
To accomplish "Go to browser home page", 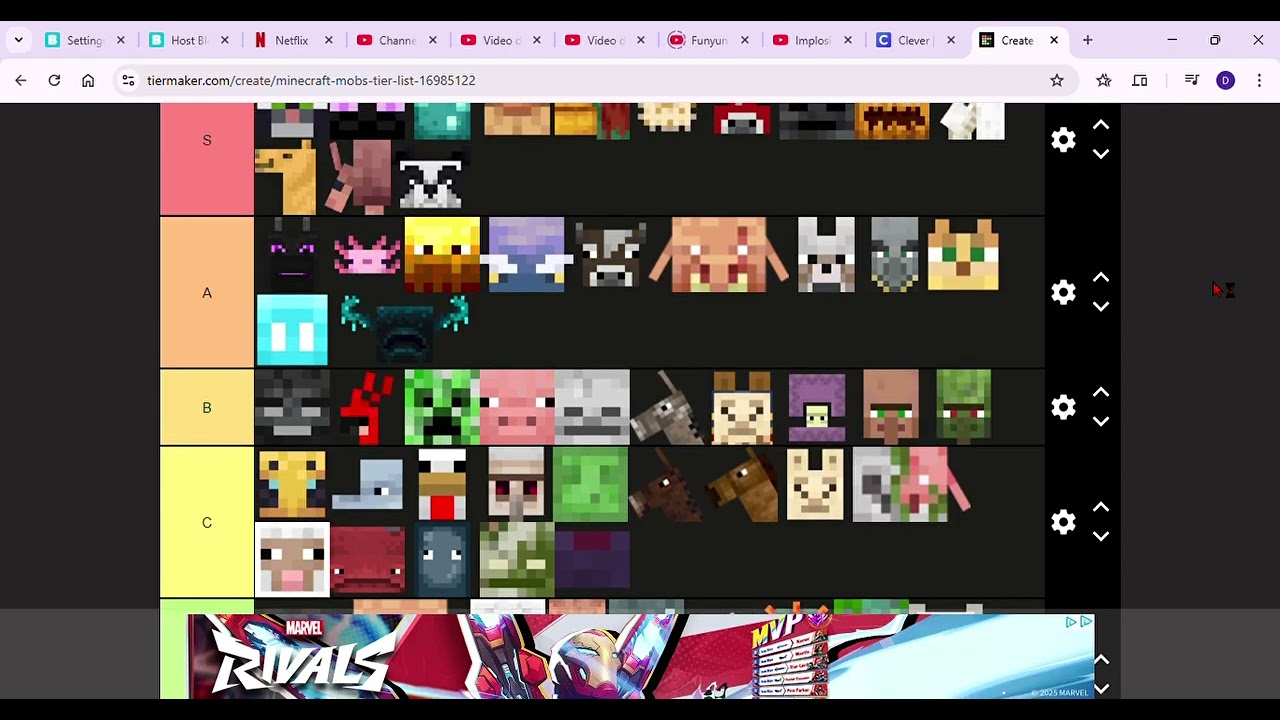I will pyautogui.click(x=88, y=80).
